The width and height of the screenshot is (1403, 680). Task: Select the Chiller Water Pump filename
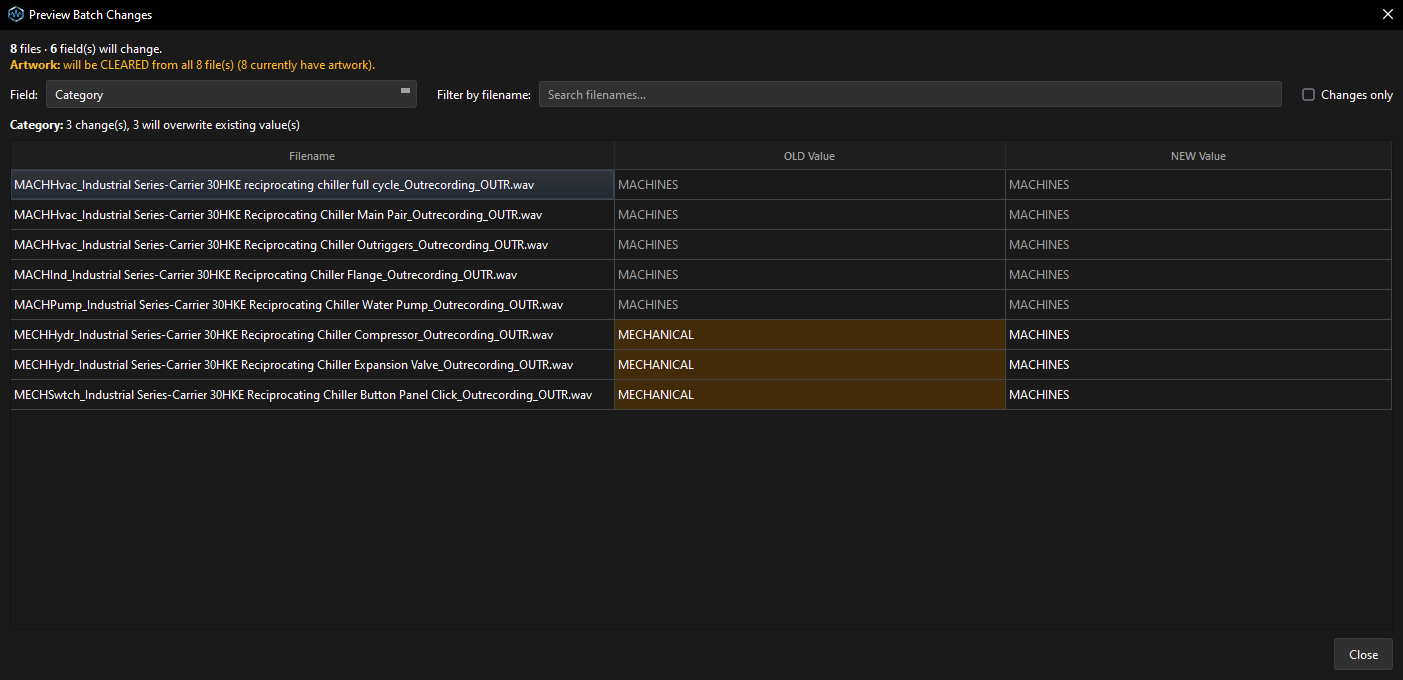312,305
